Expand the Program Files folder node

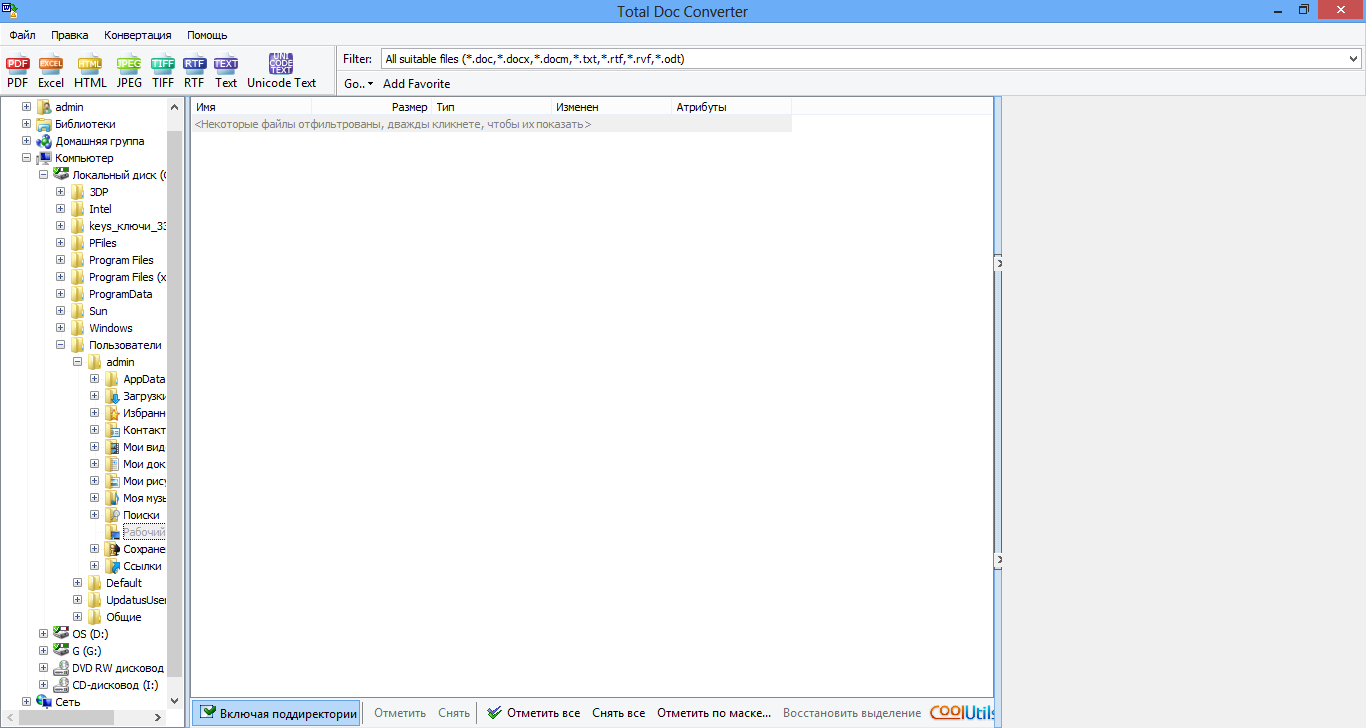pos(61,260)
